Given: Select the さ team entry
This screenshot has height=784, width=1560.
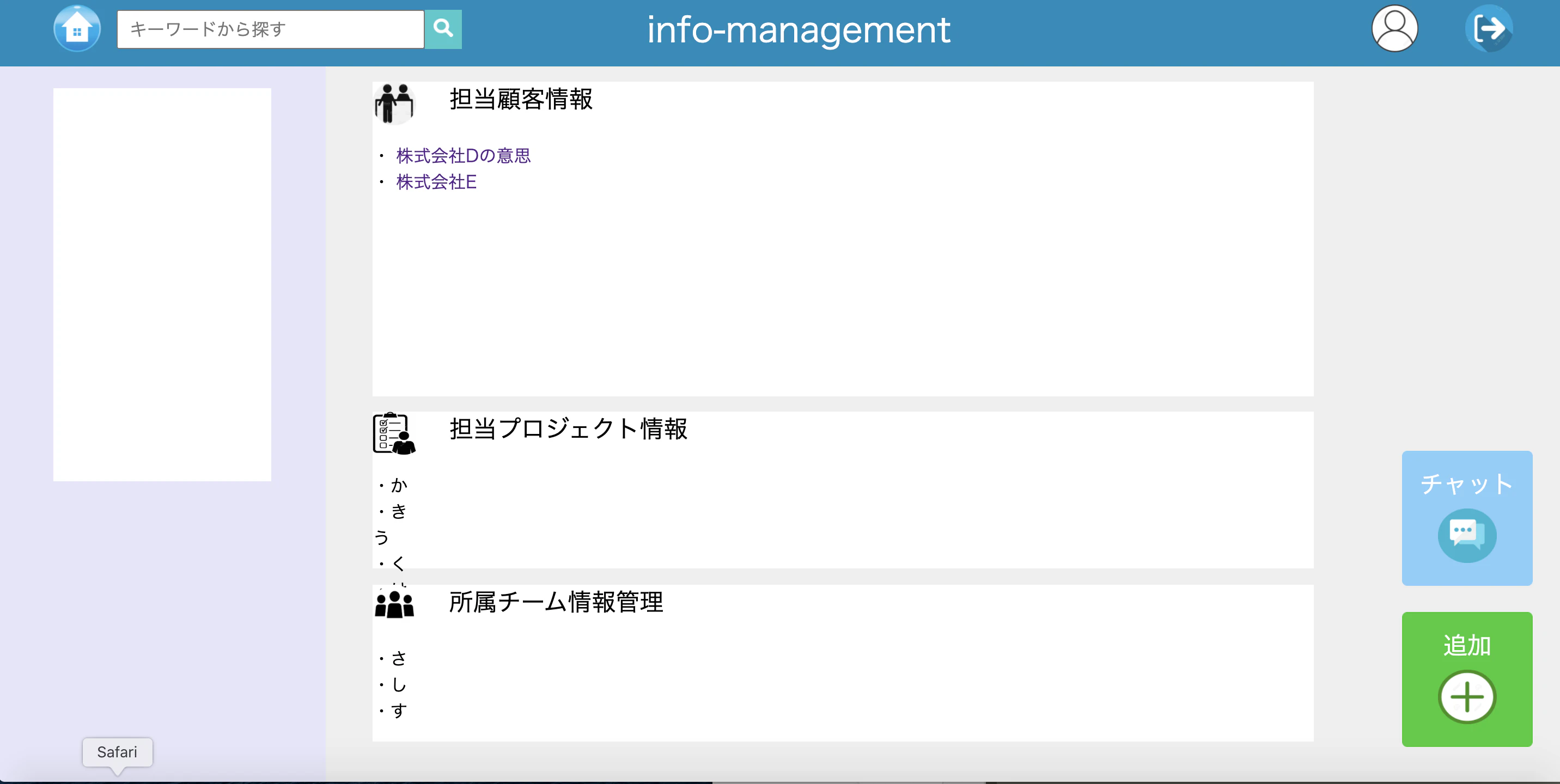Looking at the screenshot, I should pyautogui.click(x=399, y=658).
